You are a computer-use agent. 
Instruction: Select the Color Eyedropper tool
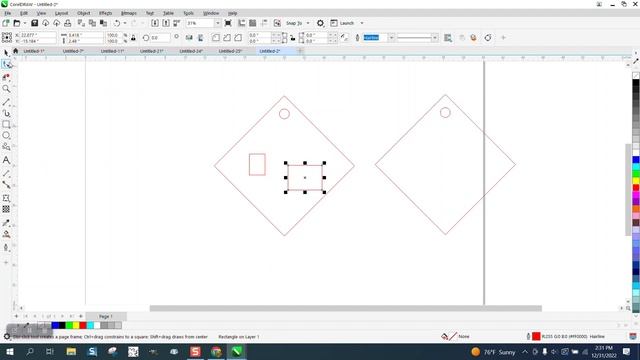6,223
